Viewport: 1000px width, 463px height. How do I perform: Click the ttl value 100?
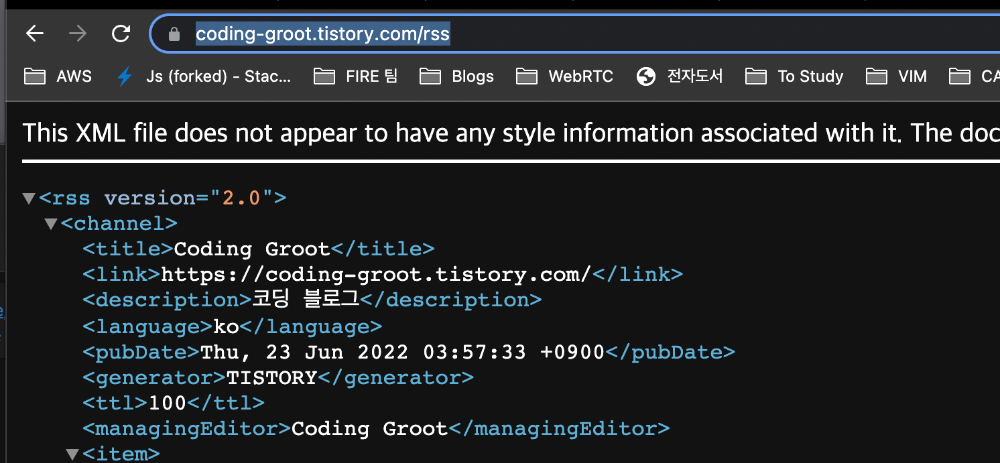(167, 403)
